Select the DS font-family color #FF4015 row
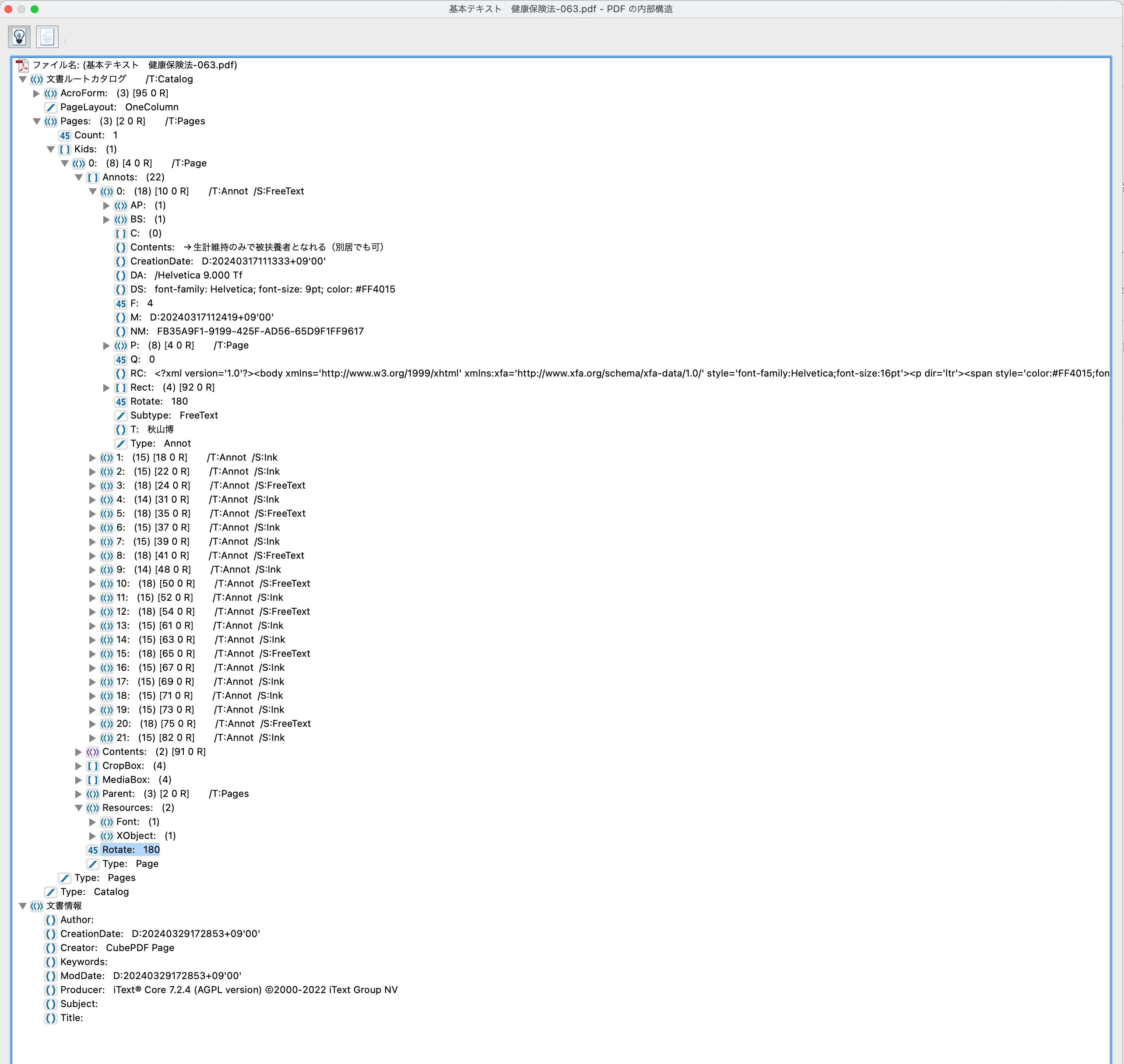 tap(263, 289)
